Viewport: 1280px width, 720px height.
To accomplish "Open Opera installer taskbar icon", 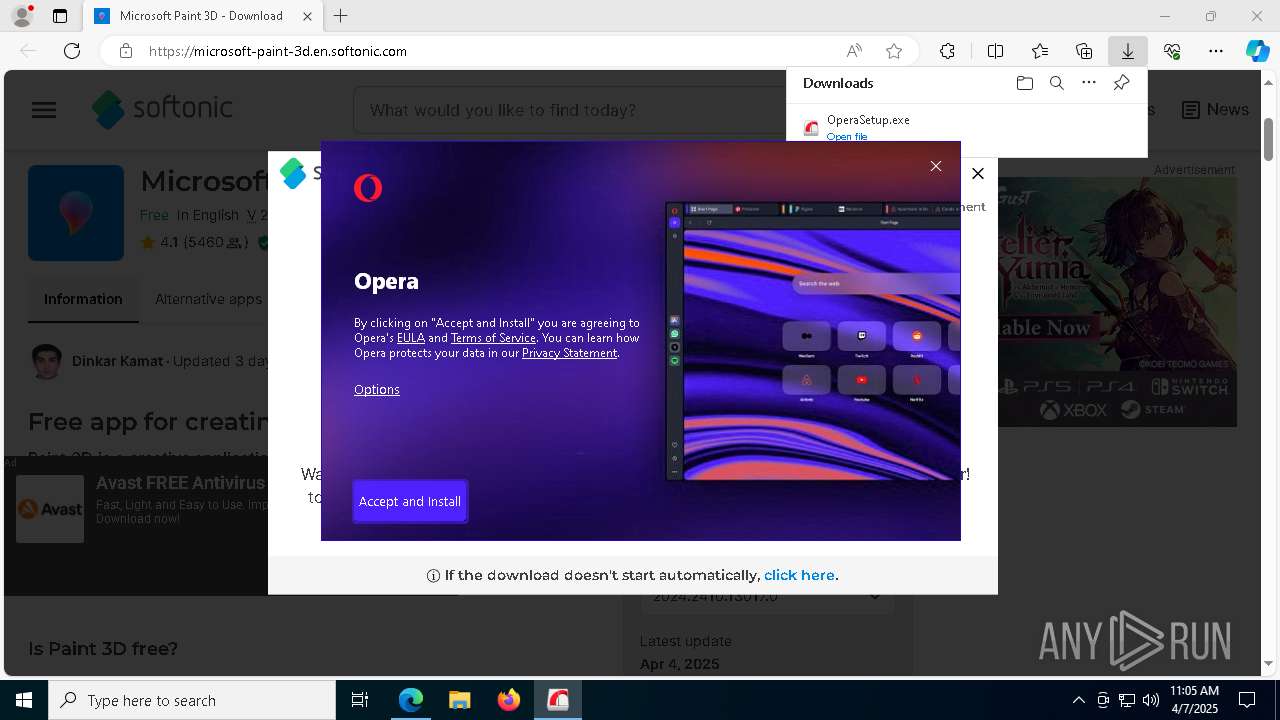I will click(557, 700).
